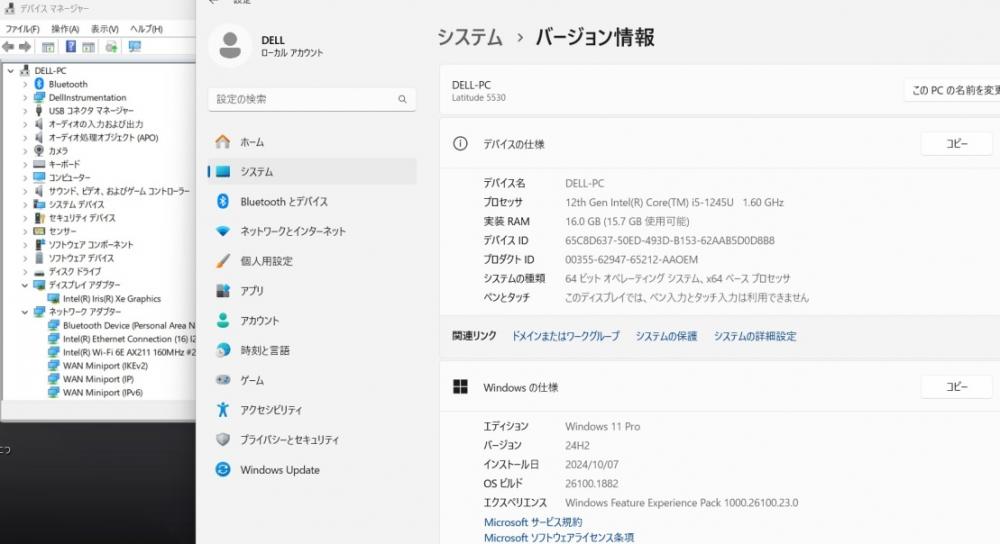Open 個人用設定 personalization settings

tap(312, 261)
